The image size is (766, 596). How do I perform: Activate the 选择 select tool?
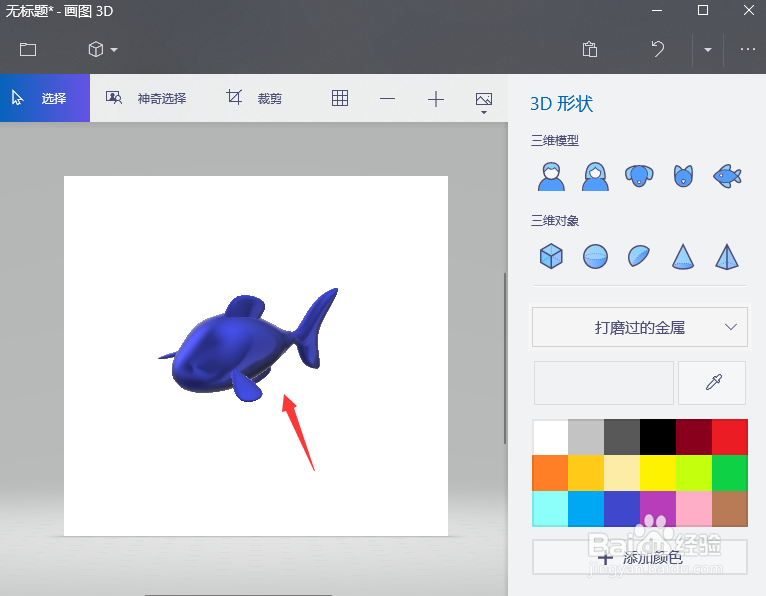pyautogui.click(x=45, y=98)
